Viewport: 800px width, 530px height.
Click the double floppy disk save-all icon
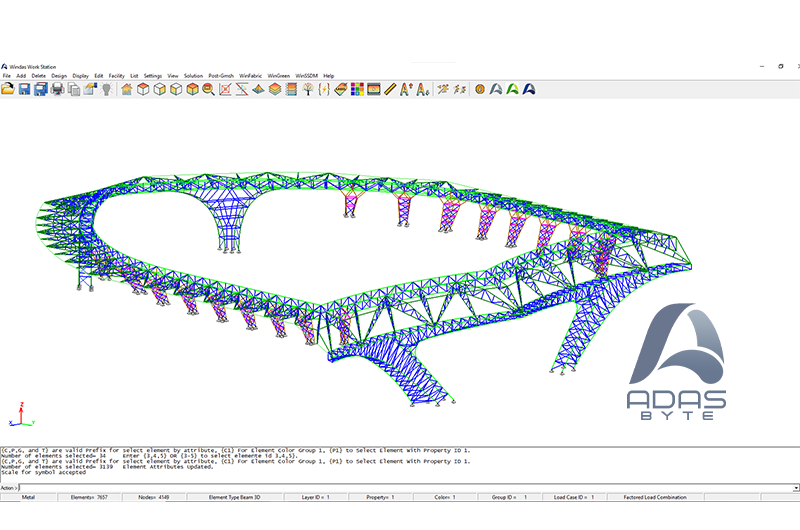(40, 89)
